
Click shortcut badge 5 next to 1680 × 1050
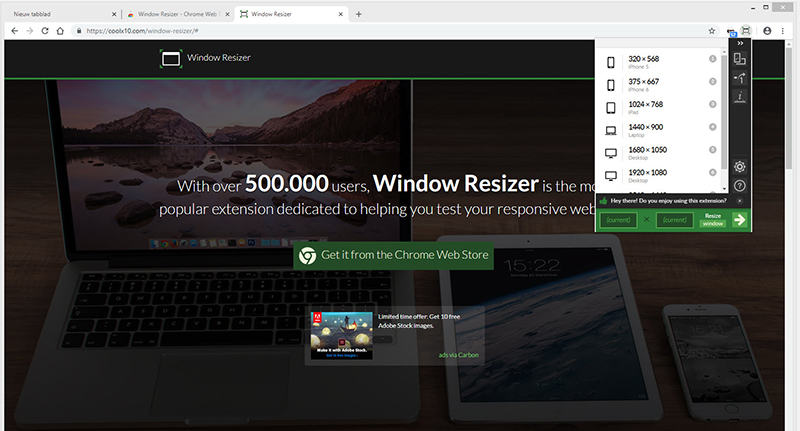coord(713,149)
